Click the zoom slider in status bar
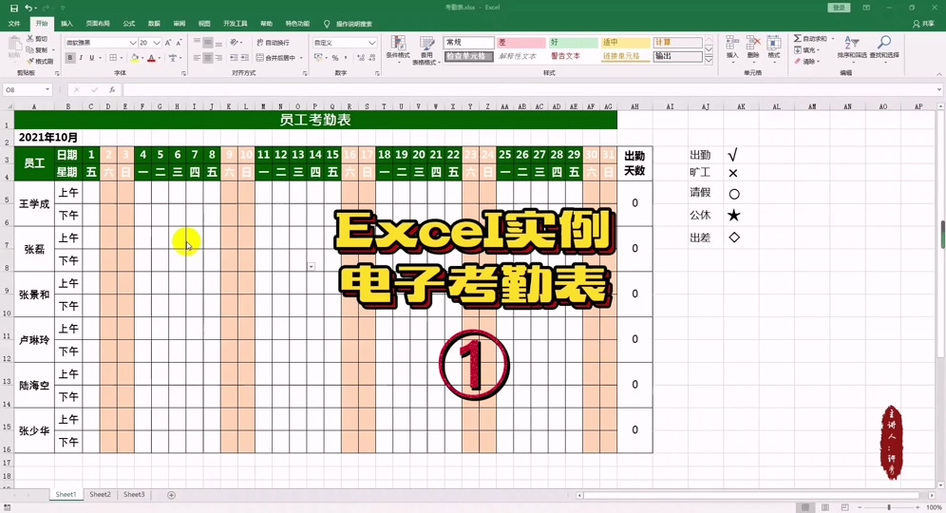This screenshot has height=513, width=946. 889,507
